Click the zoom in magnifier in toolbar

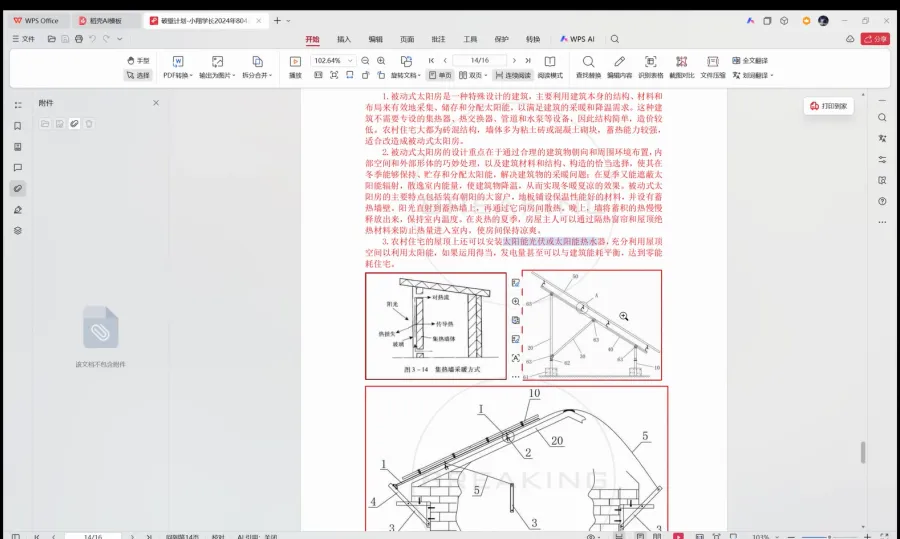[x=381, y=60]
